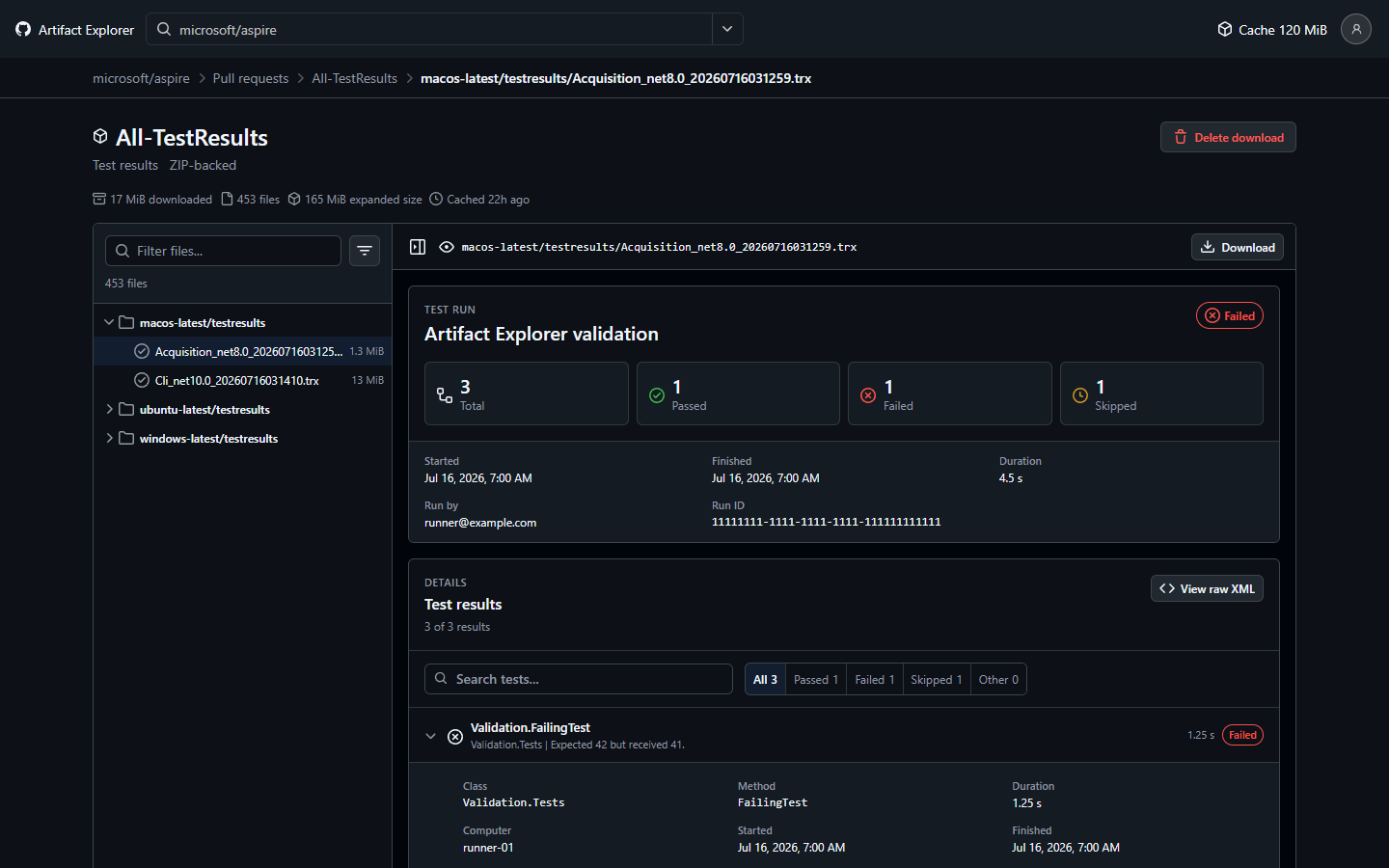Click the GitHub logo icon in header

click(23, 29)
